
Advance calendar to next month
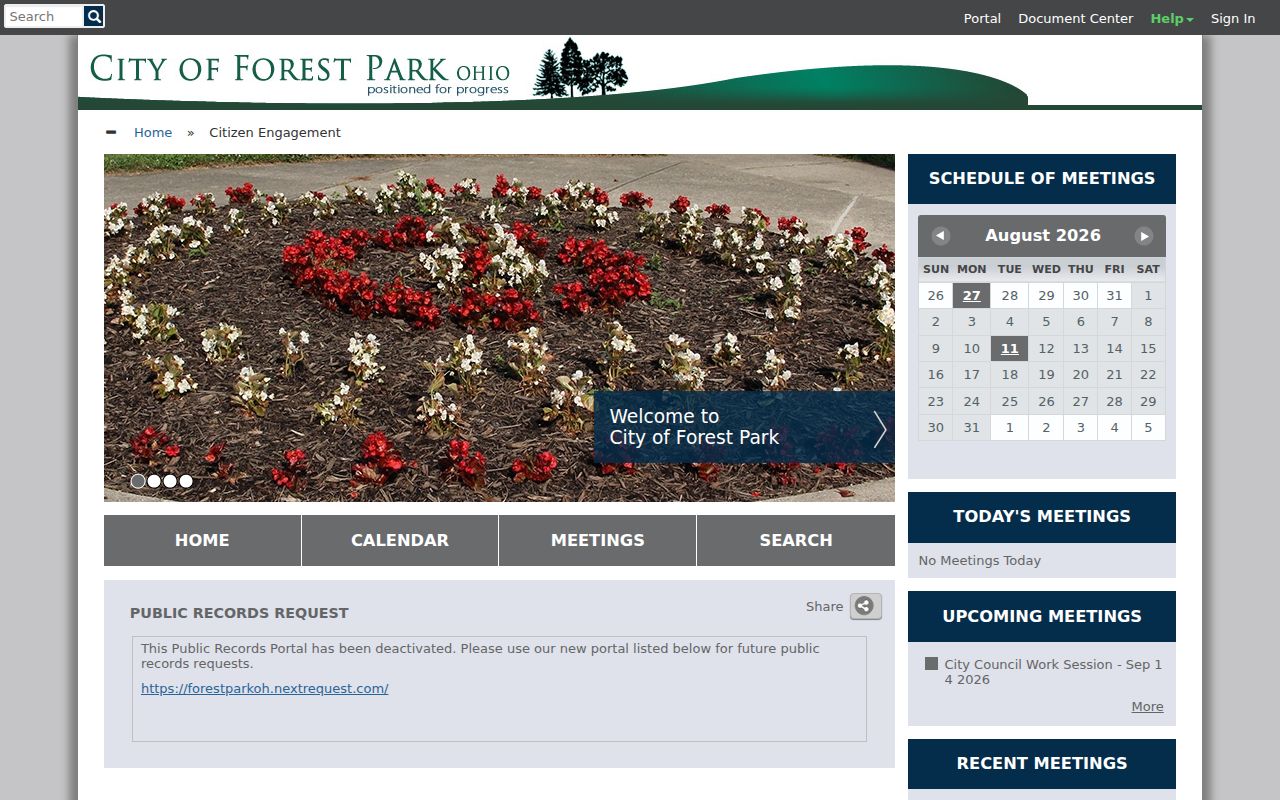click(x=1144, y=236)
